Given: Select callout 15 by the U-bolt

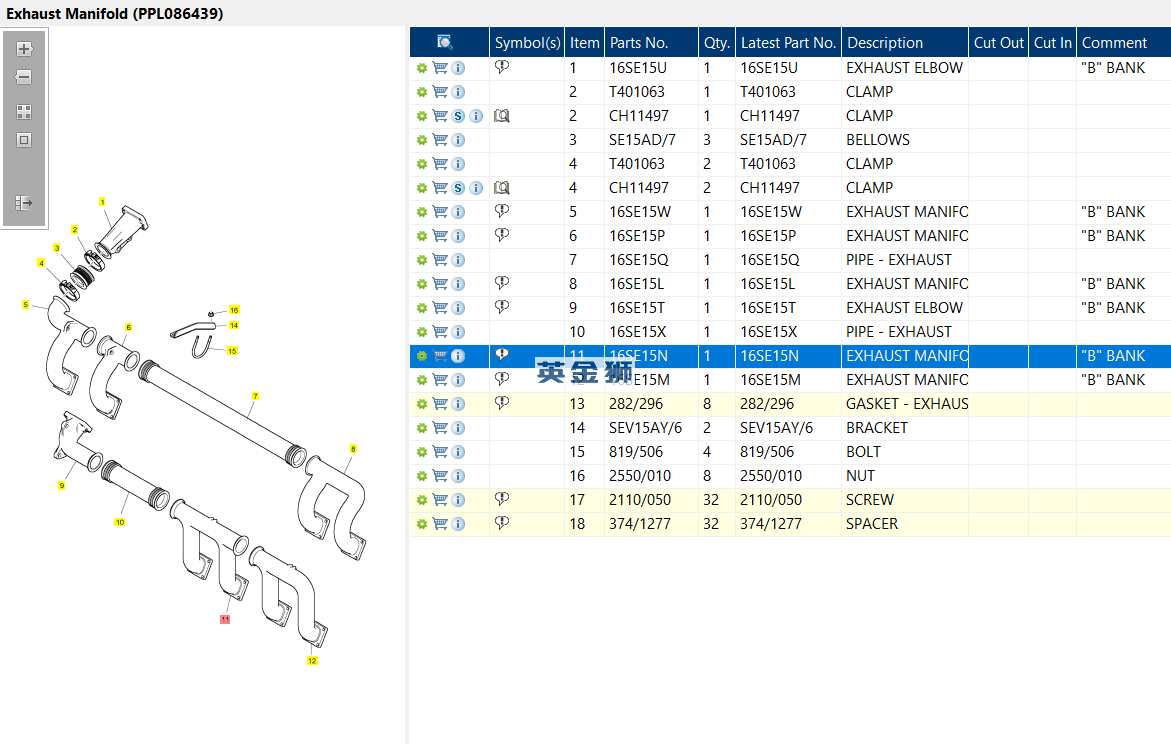Looking at the screenshot, I should [x=232, y=350].
